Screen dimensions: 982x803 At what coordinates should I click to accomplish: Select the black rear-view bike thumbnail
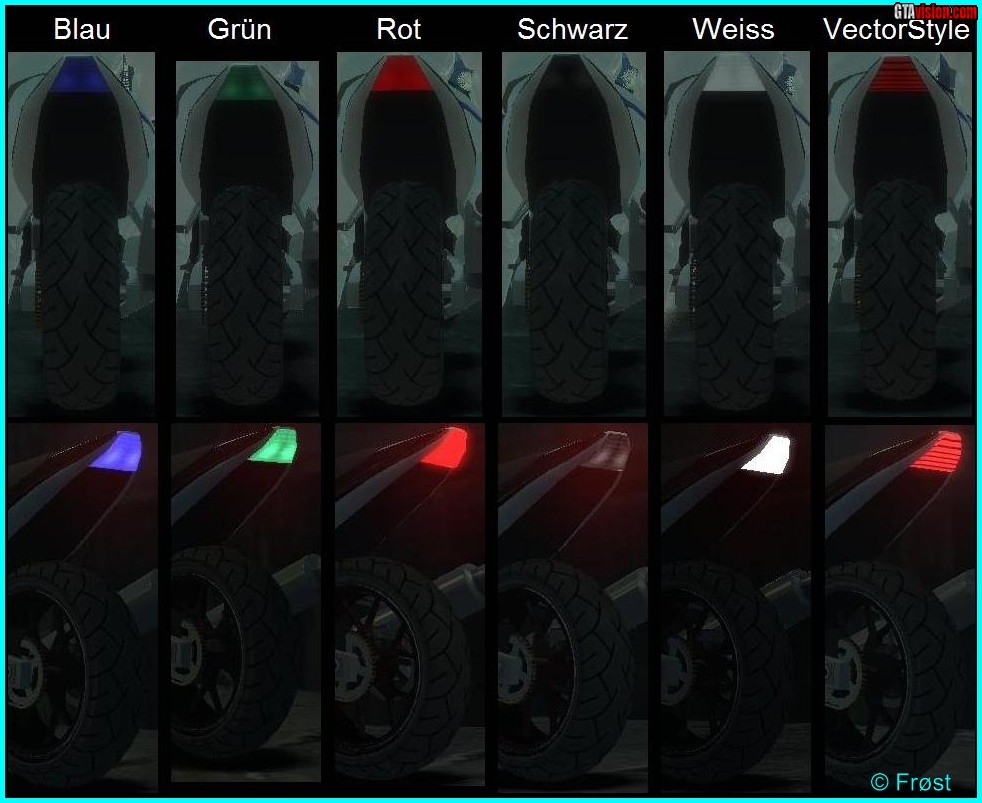(x=574, y=234)
